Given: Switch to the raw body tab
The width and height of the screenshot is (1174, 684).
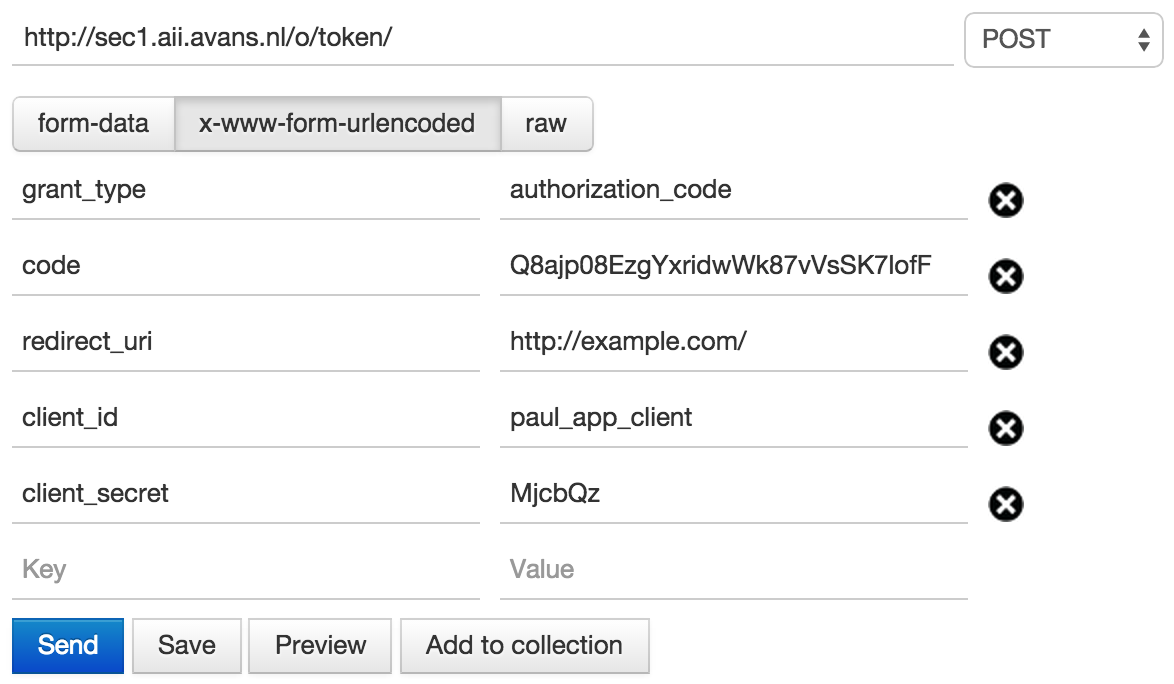Looking at the screenshot, I should (x=546, y=124).
